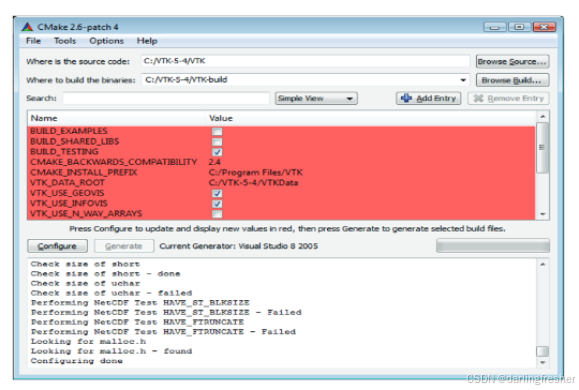Select the VTK_DATA_ROOT entry name
579x390 pixels.
click(67, 182)
